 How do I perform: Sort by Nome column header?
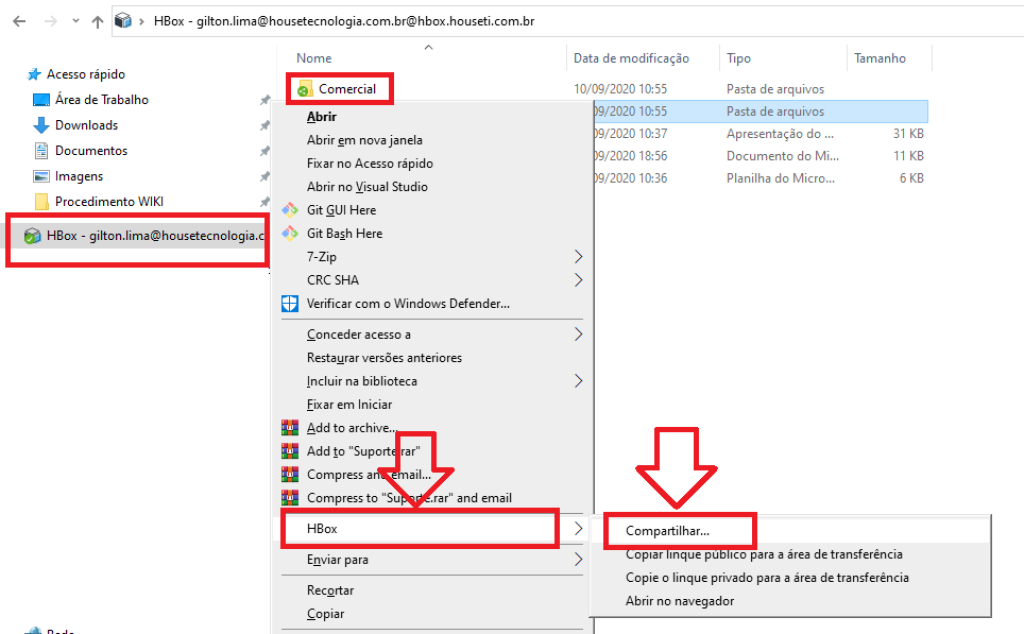pyautogui.click(x=314, y=58)
